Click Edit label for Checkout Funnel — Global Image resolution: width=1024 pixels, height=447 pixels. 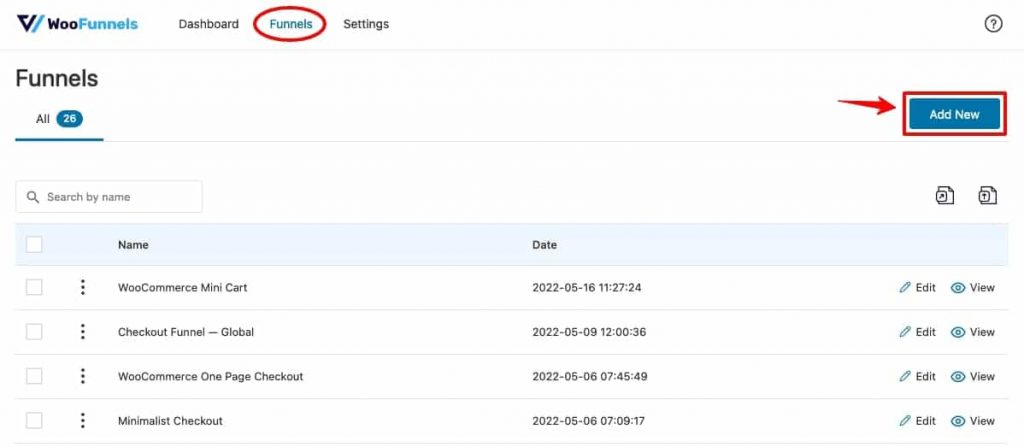click(925, 332)
